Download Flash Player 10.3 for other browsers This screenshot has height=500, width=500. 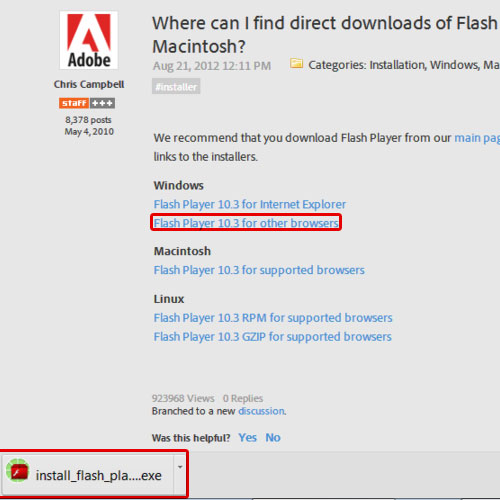[246, 223]
